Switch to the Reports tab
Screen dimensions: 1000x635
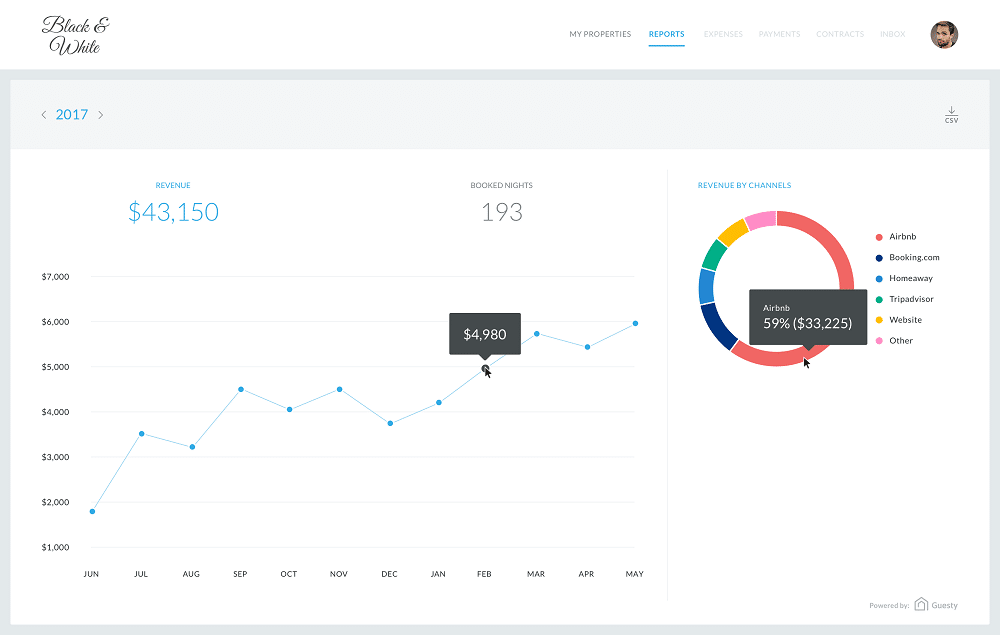point(666,34)
